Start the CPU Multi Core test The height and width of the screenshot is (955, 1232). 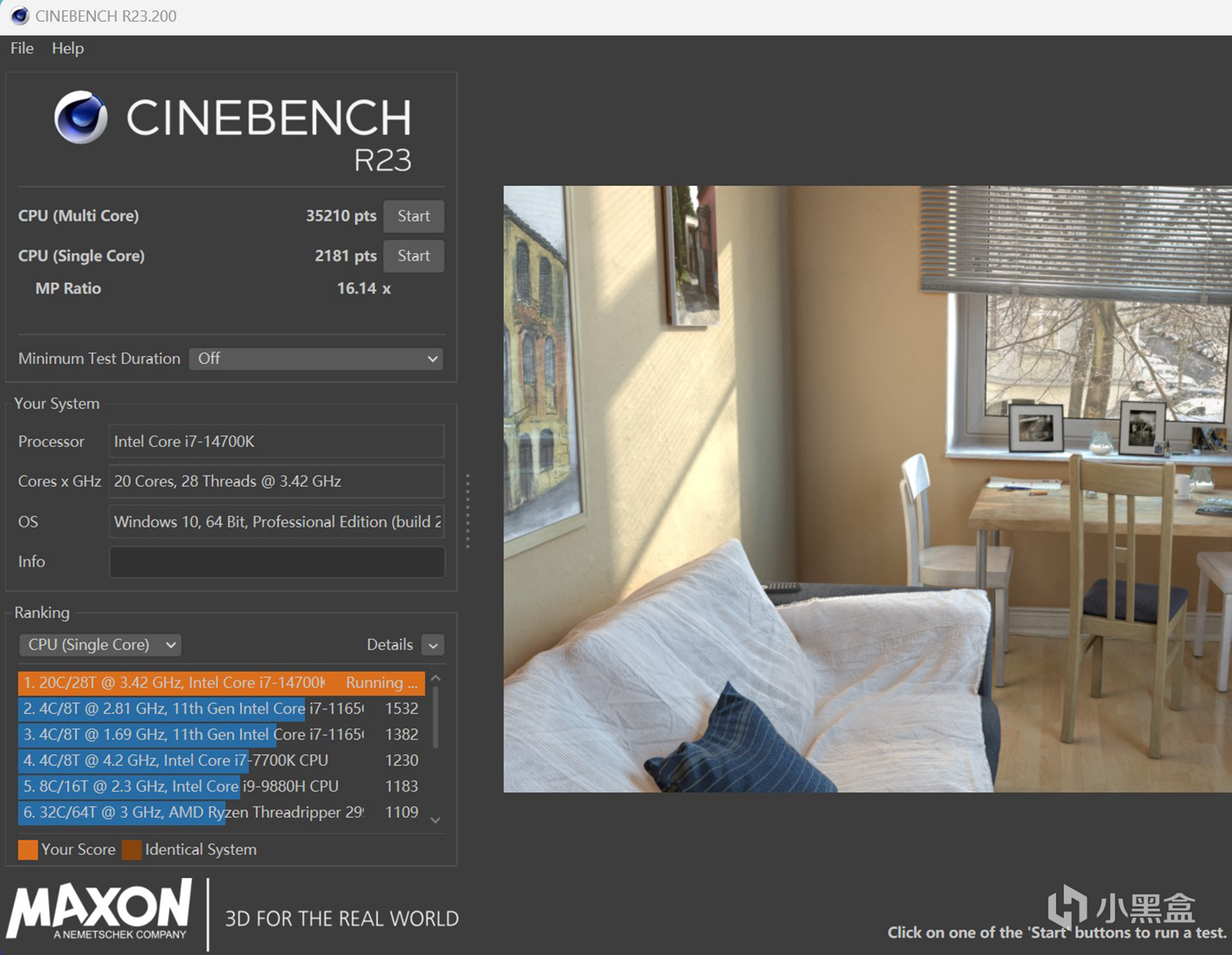tap(413, 216)
